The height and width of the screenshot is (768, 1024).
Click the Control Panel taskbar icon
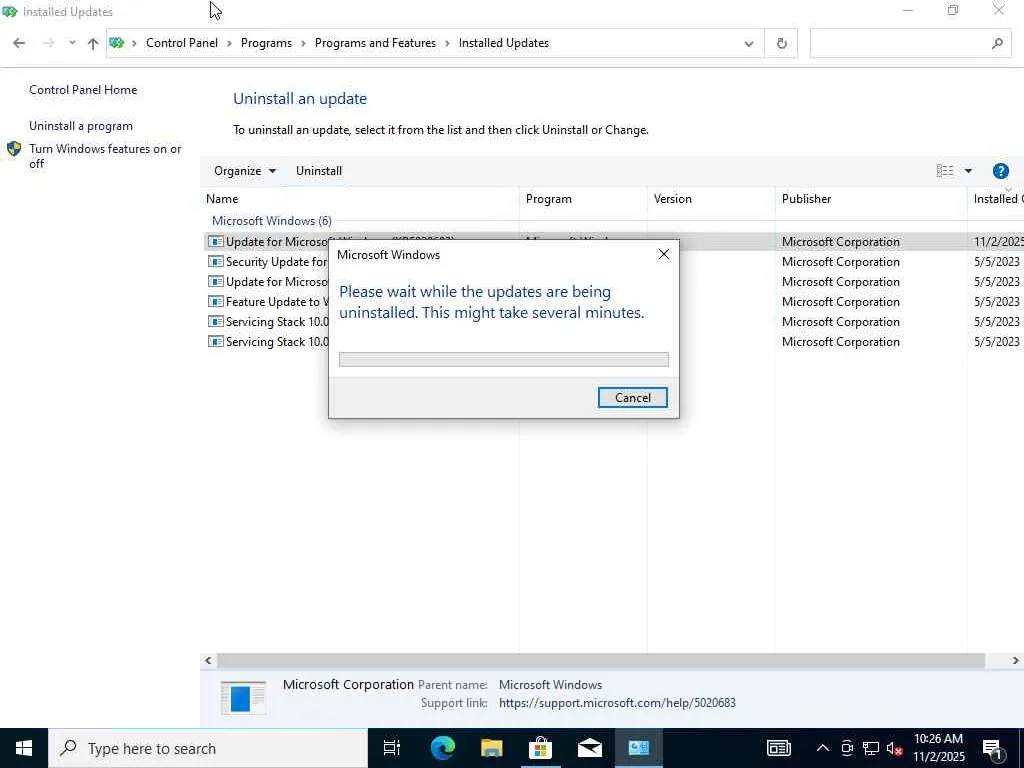tap(638, 748)
